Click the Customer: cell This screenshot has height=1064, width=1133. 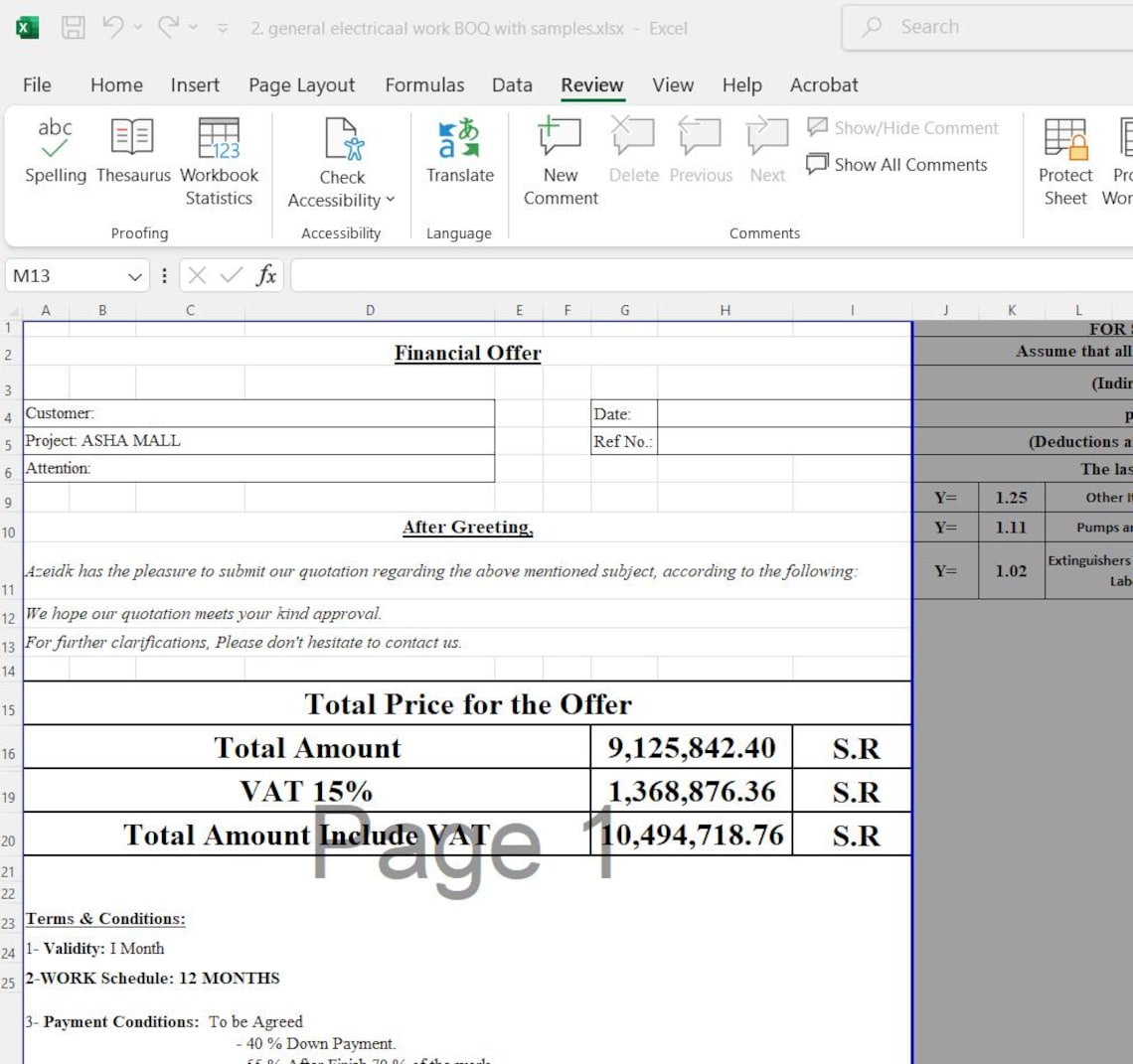click(258, 413)
